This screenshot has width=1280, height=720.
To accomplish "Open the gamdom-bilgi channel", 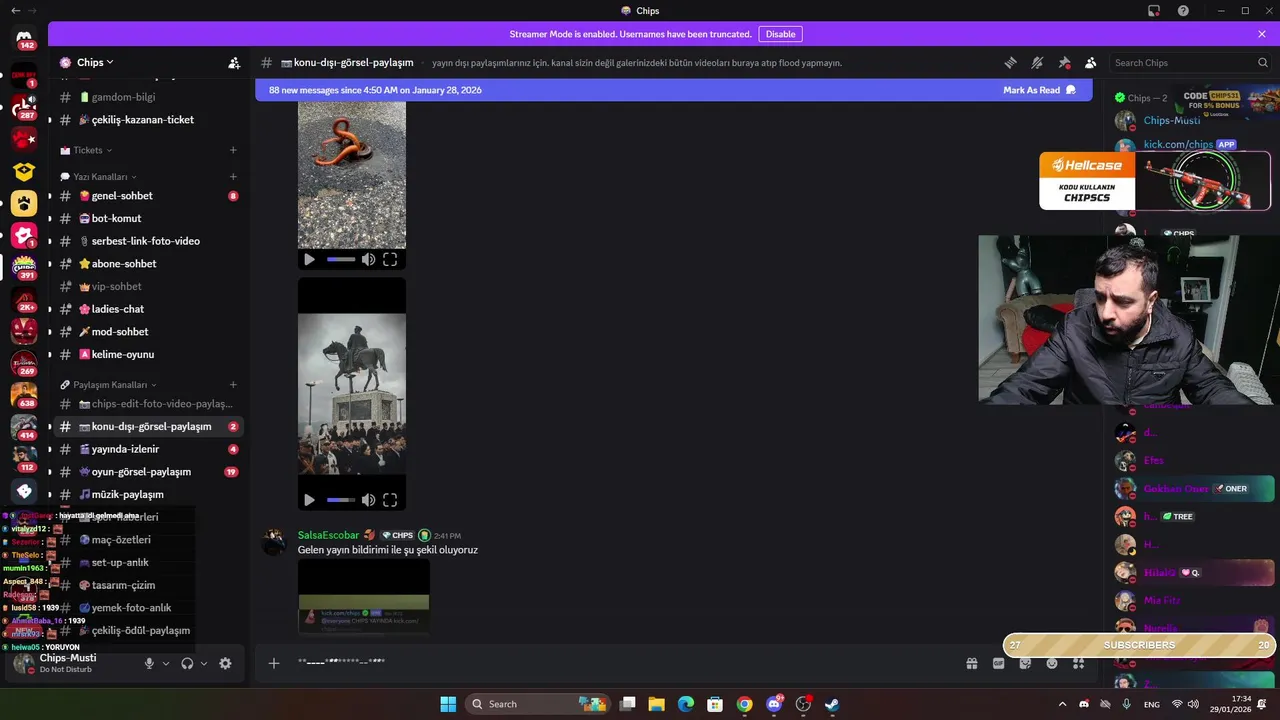I will pyautogui.click(x=148, y=97).
